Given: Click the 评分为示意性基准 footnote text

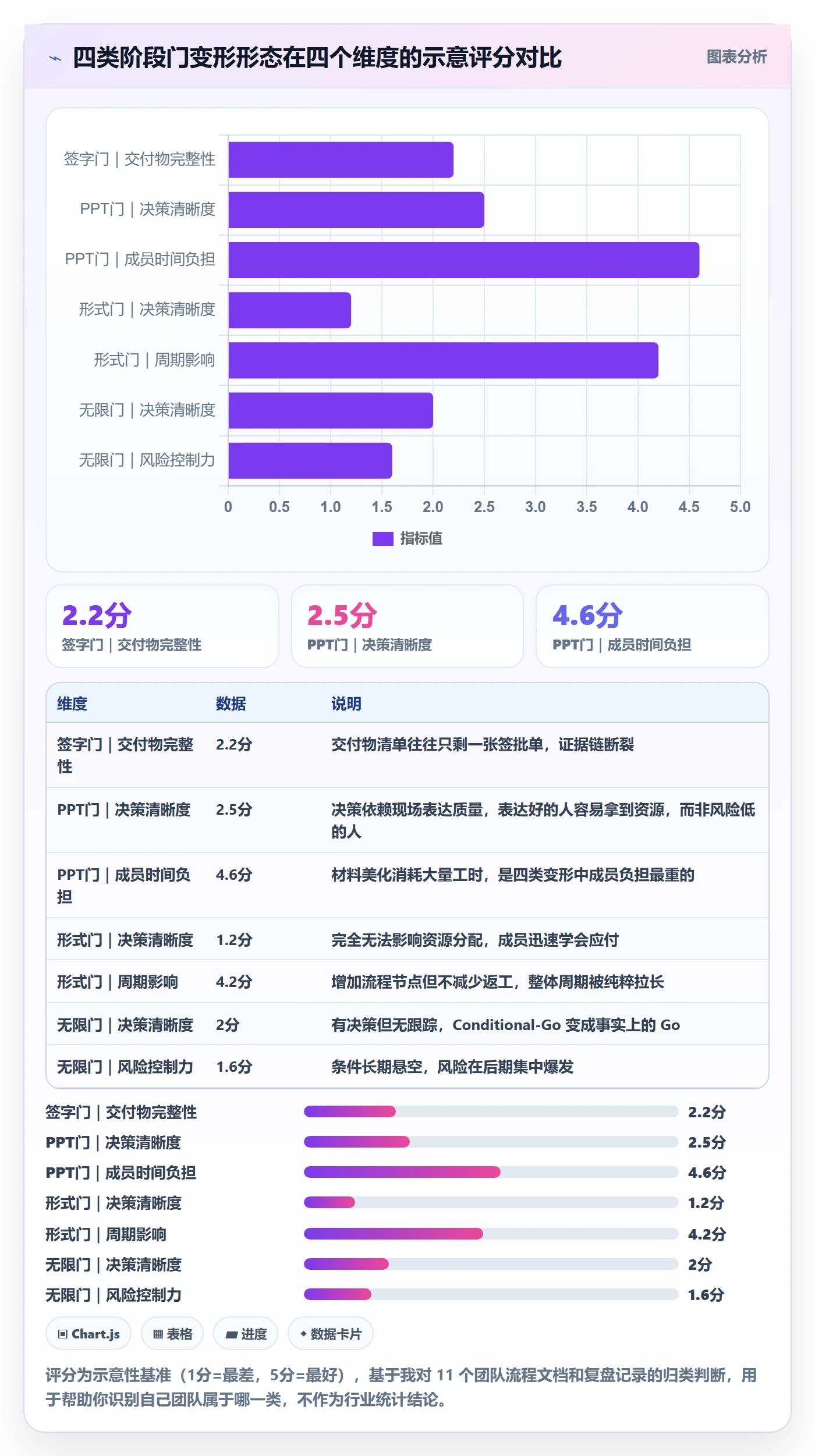Looking at the screenshot, I should [x=401, y=1387].
